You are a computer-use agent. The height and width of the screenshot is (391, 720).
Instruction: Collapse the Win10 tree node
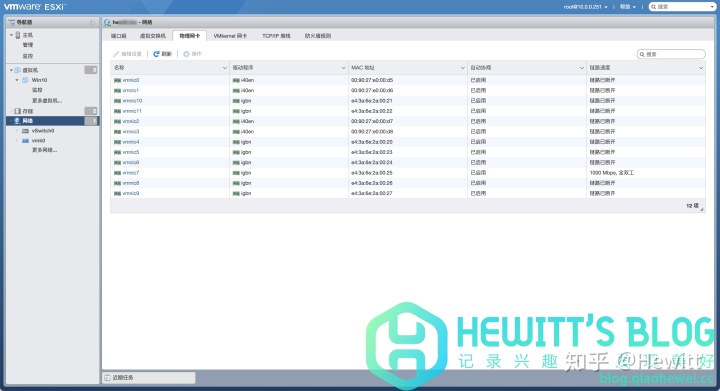pos(17,80)
